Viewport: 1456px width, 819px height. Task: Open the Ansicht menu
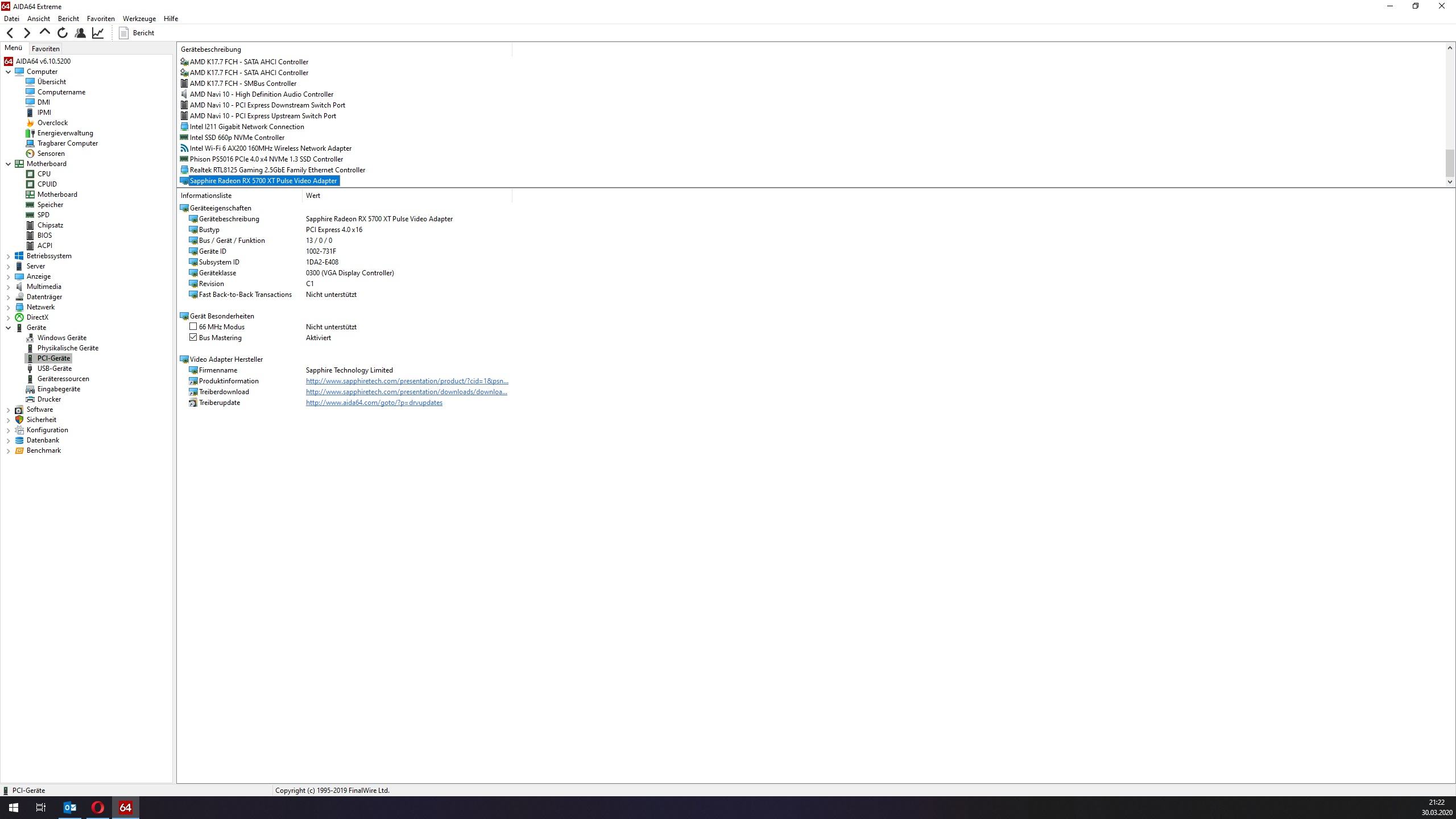[x=39, y=19]
